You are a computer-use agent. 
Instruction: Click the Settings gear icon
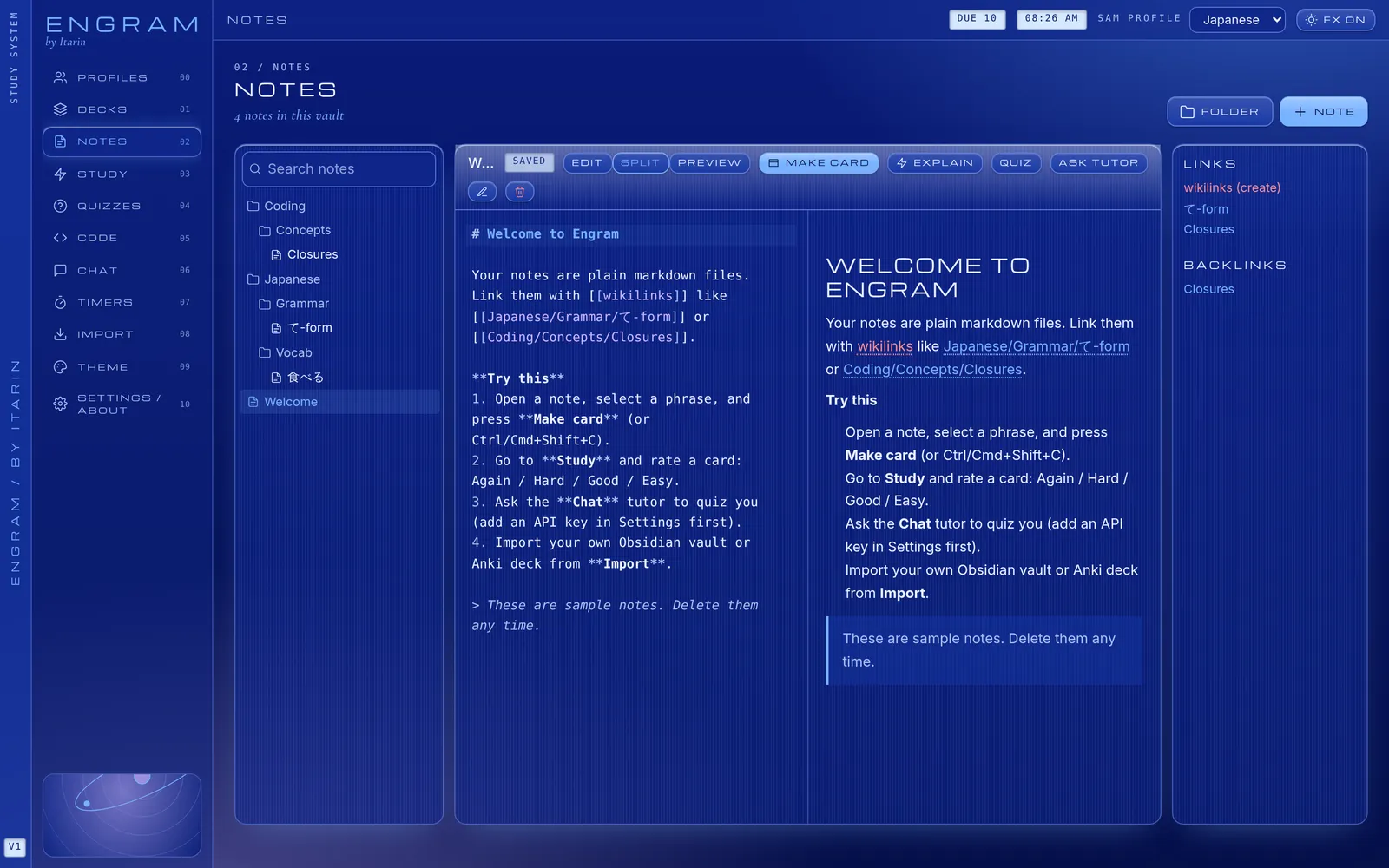pos(60,404)
